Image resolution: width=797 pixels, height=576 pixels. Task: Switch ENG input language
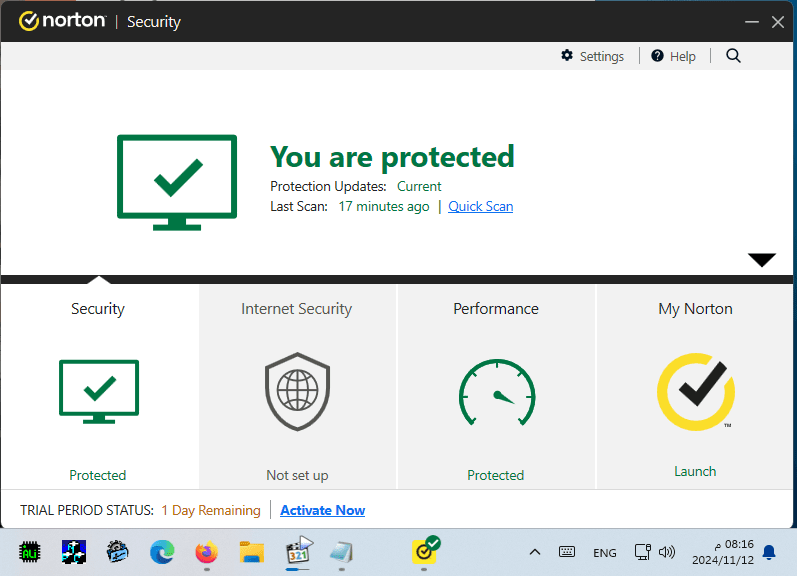tap(605, 553)
